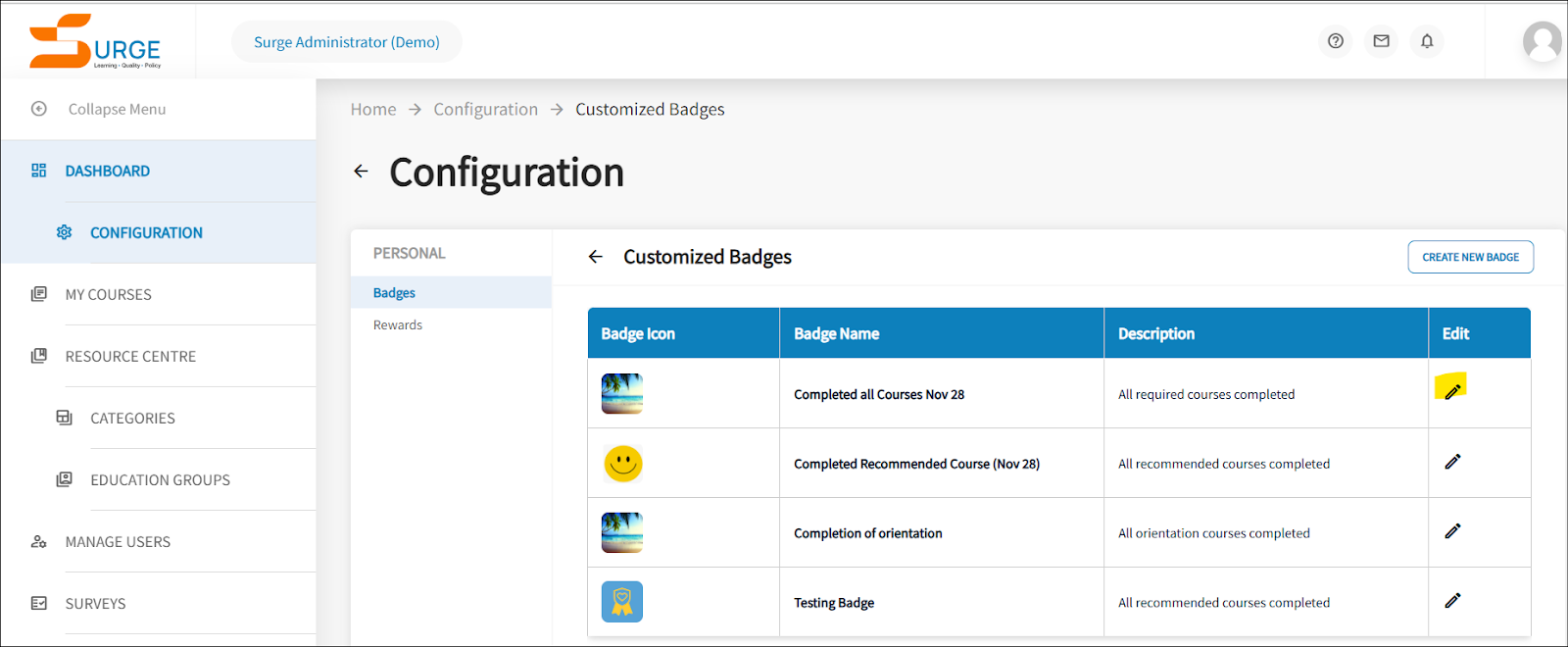Select the Badges tab under Personal
Viewport: 1568px width, 647px height.
[x=393, y=292]
